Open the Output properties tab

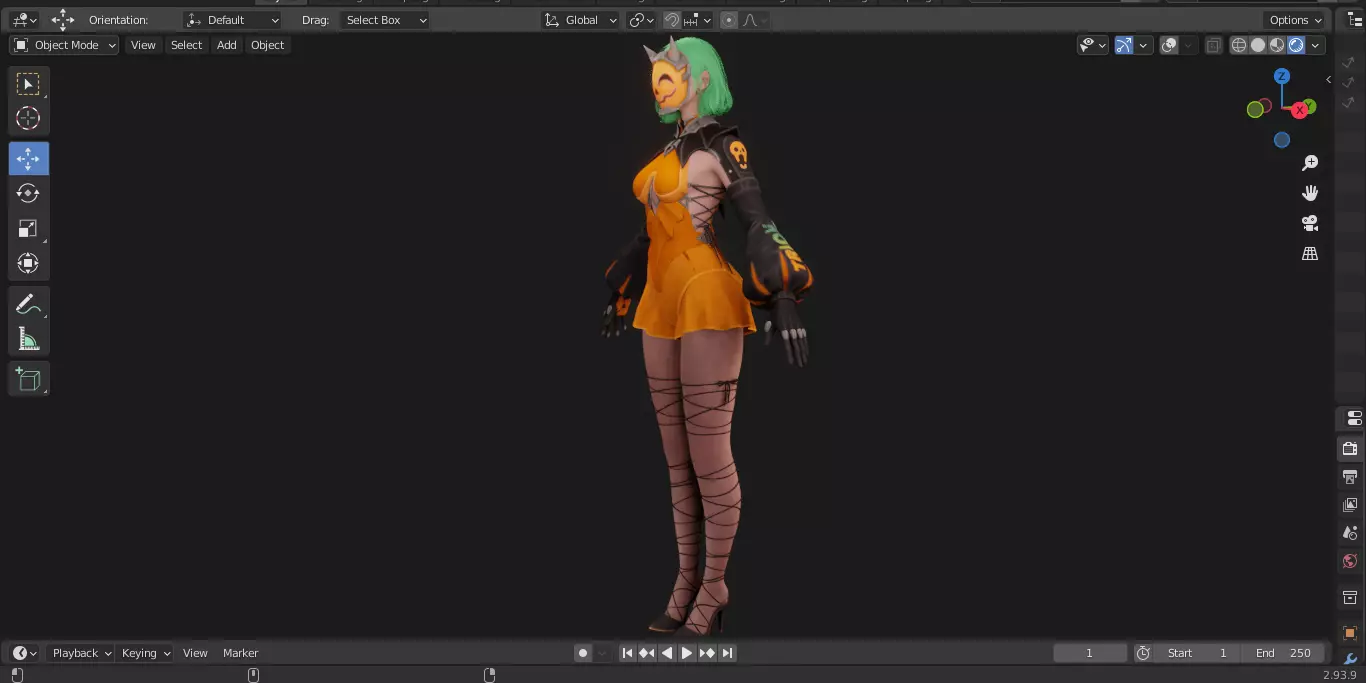click(1351, 476)
